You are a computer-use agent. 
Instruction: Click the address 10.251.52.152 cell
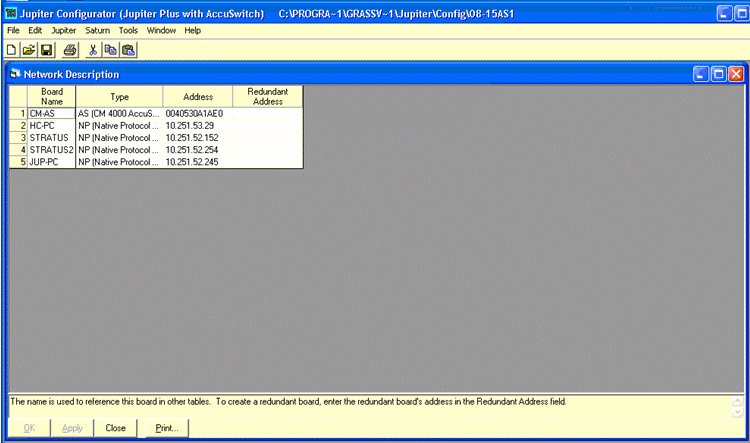point(198,138)
